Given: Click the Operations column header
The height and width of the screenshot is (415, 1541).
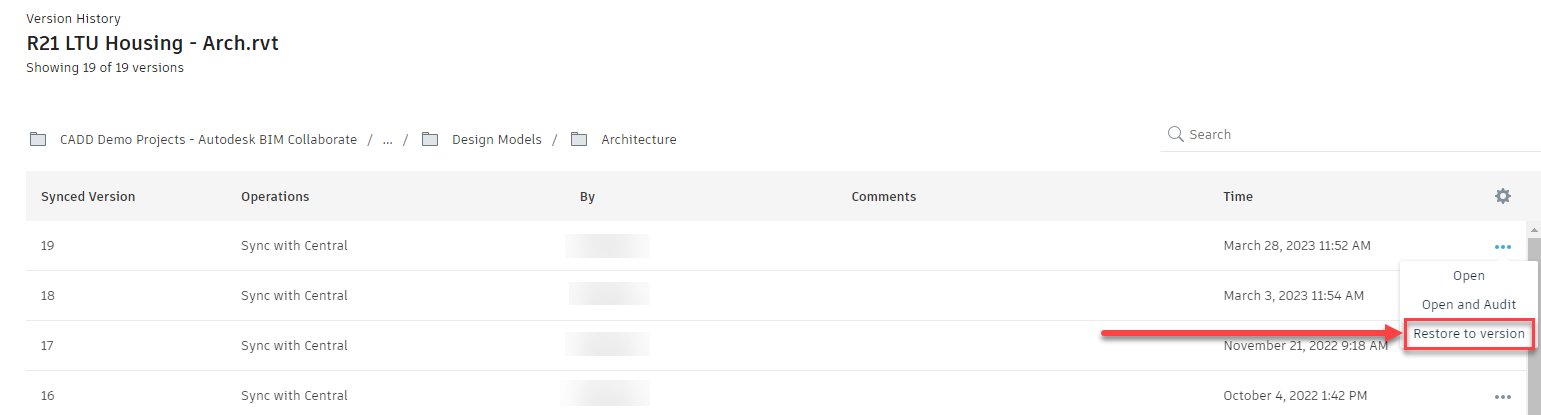Looking at the screenshot, I should click(275, 197).
